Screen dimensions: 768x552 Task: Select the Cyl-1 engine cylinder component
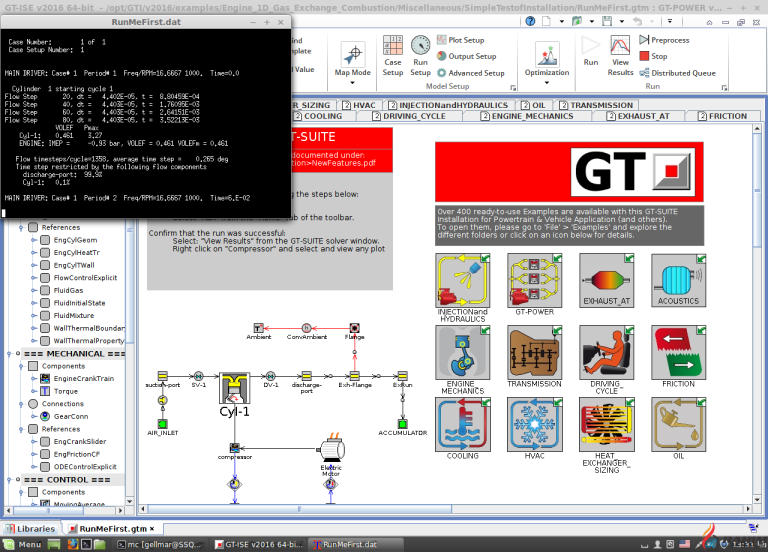(235, 387)
